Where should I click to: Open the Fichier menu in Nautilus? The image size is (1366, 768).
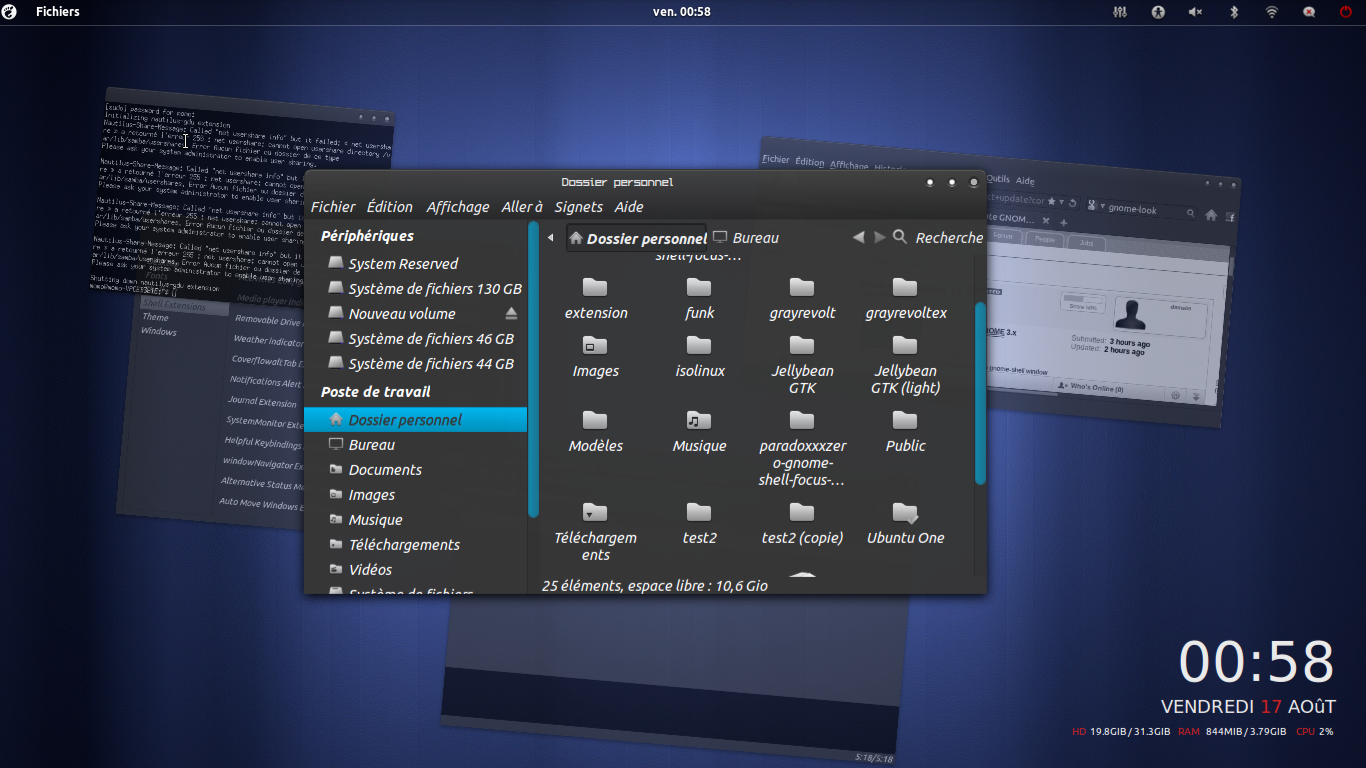coord(333,207)
